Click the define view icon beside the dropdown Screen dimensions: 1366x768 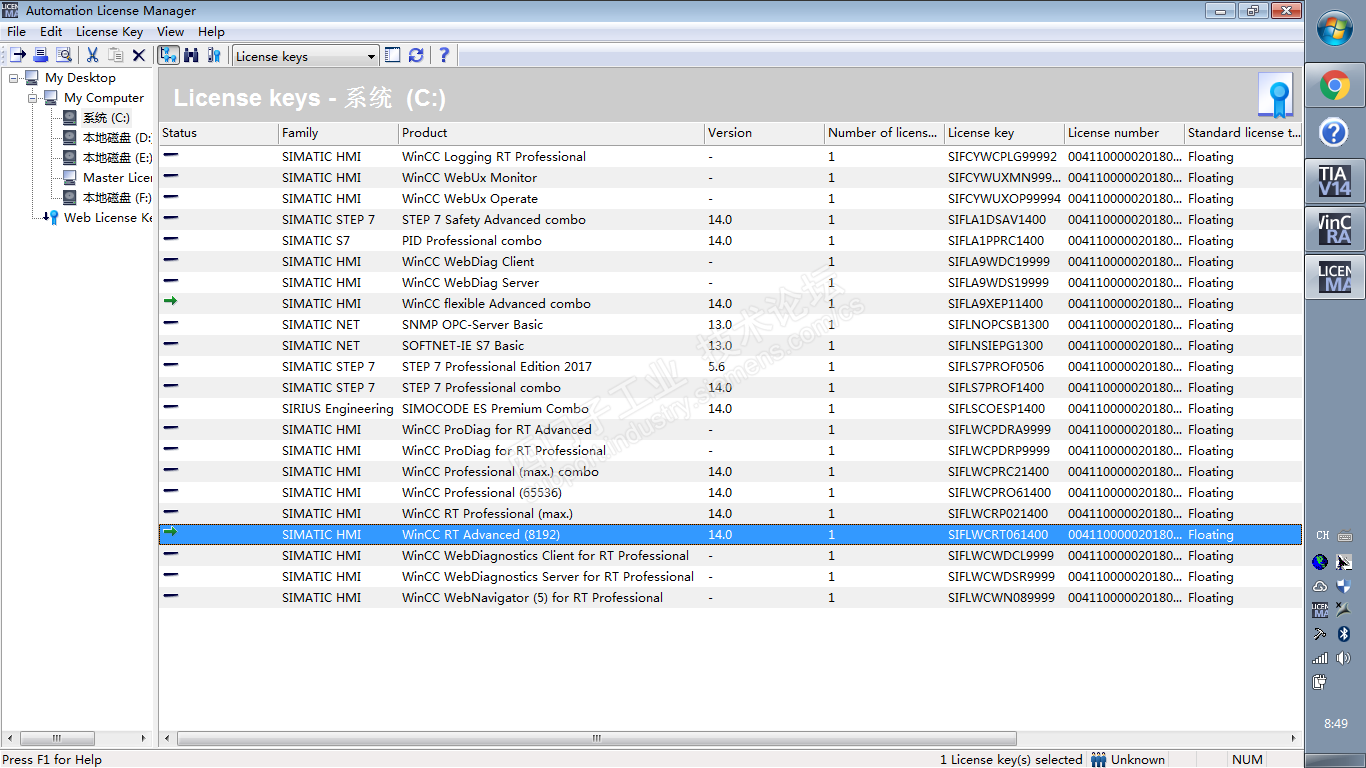click(393, 56)
